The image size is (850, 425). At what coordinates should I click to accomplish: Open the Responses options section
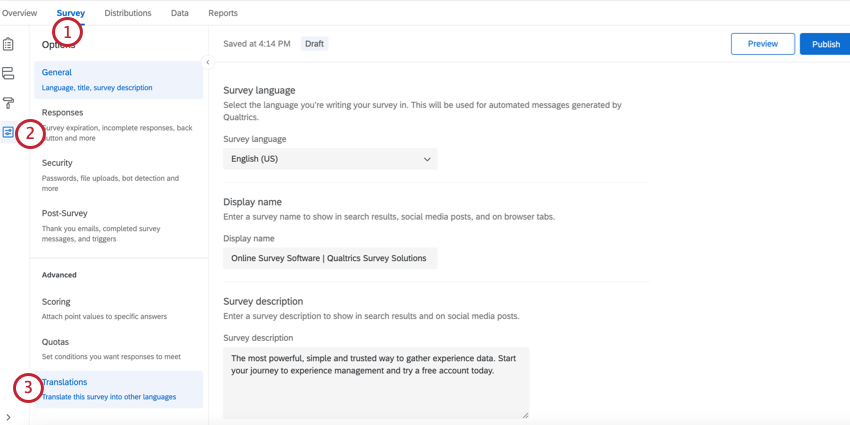pyautogui.click(x=118, y=125)
